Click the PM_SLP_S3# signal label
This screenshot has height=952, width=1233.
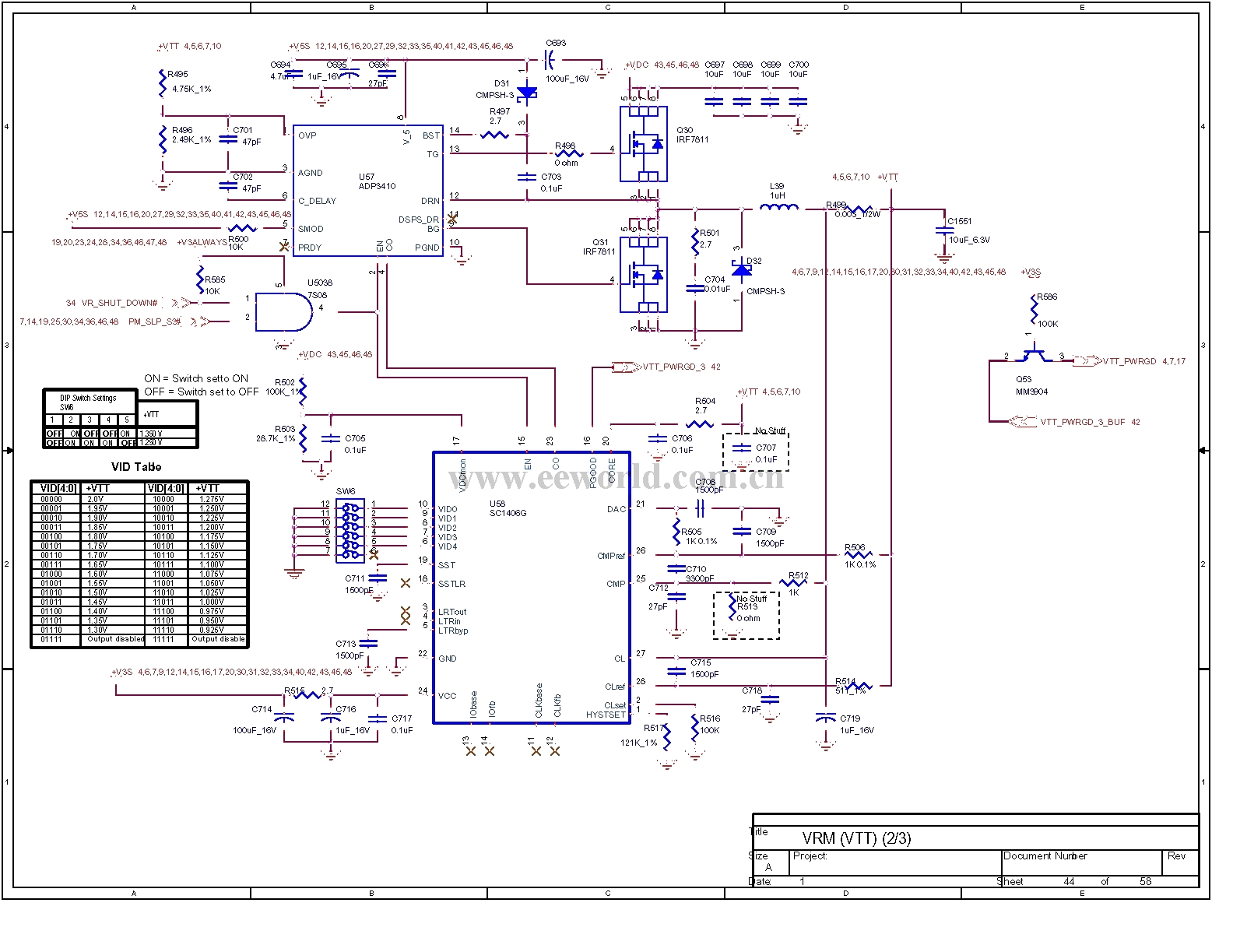point(154,321)
